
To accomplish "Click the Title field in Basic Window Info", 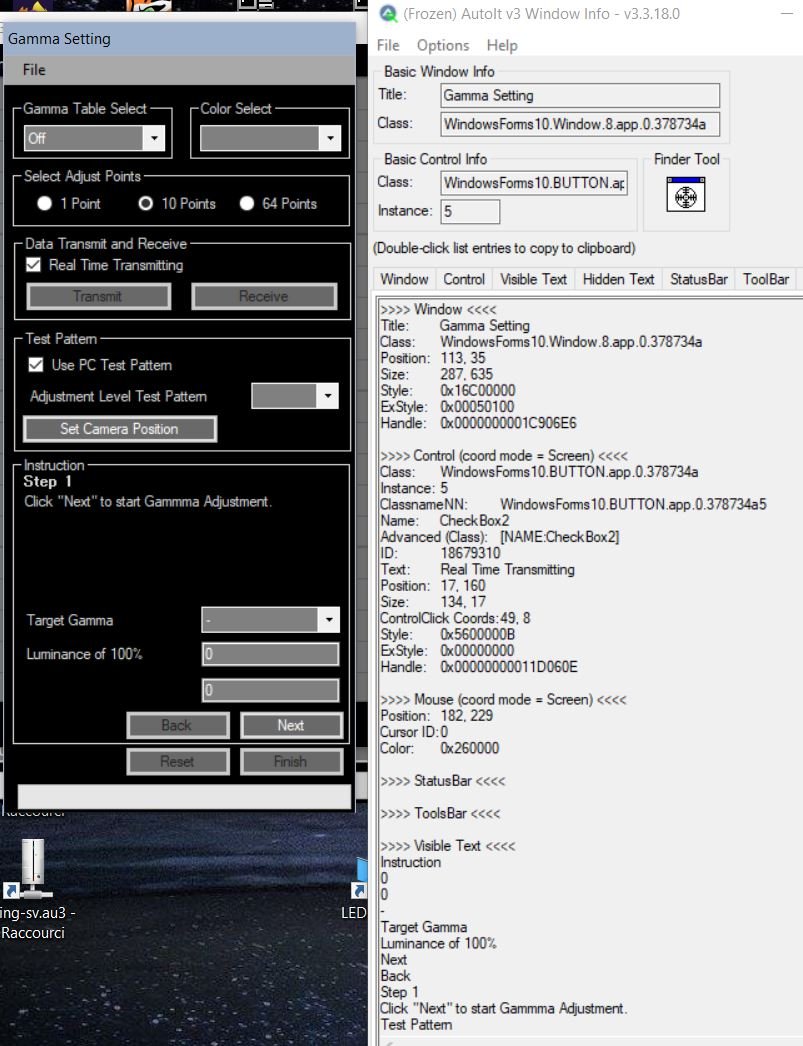I will click(580, 96).
